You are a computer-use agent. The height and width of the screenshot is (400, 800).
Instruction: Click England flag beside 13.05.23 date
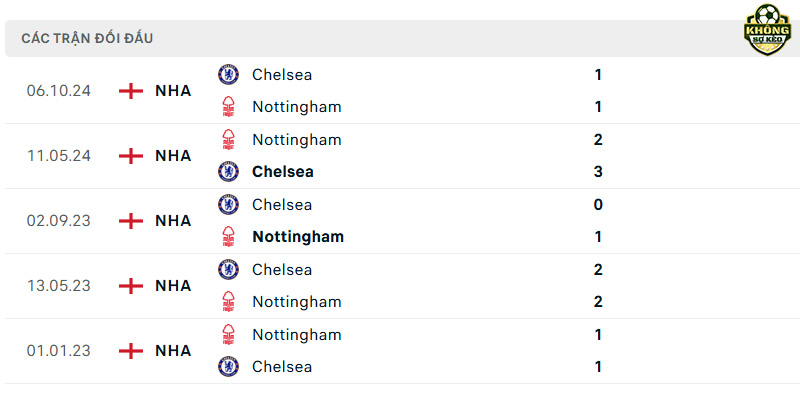click(131, 286)
